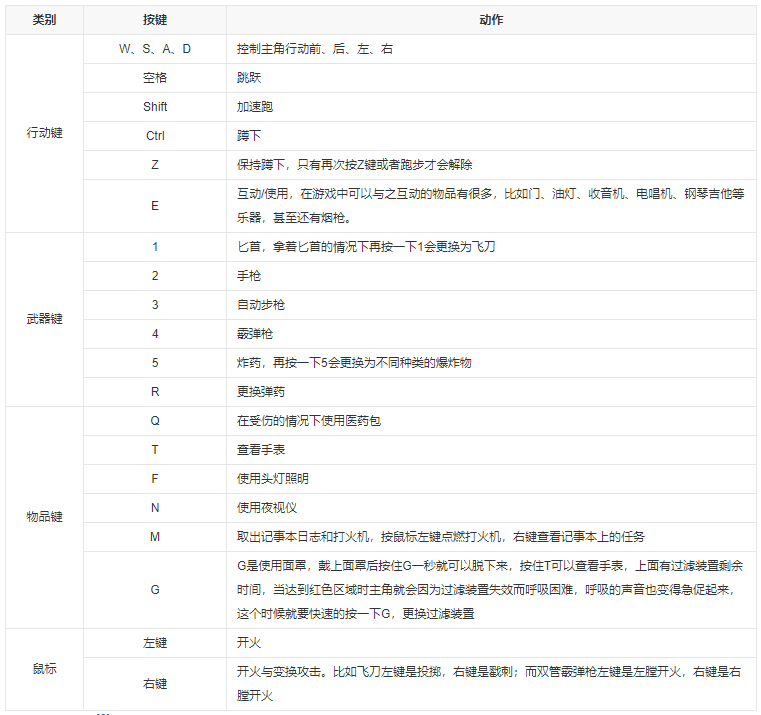Click the 类别 column header
761x715 pixels.
pyautogui.click(x=44, y=20)
